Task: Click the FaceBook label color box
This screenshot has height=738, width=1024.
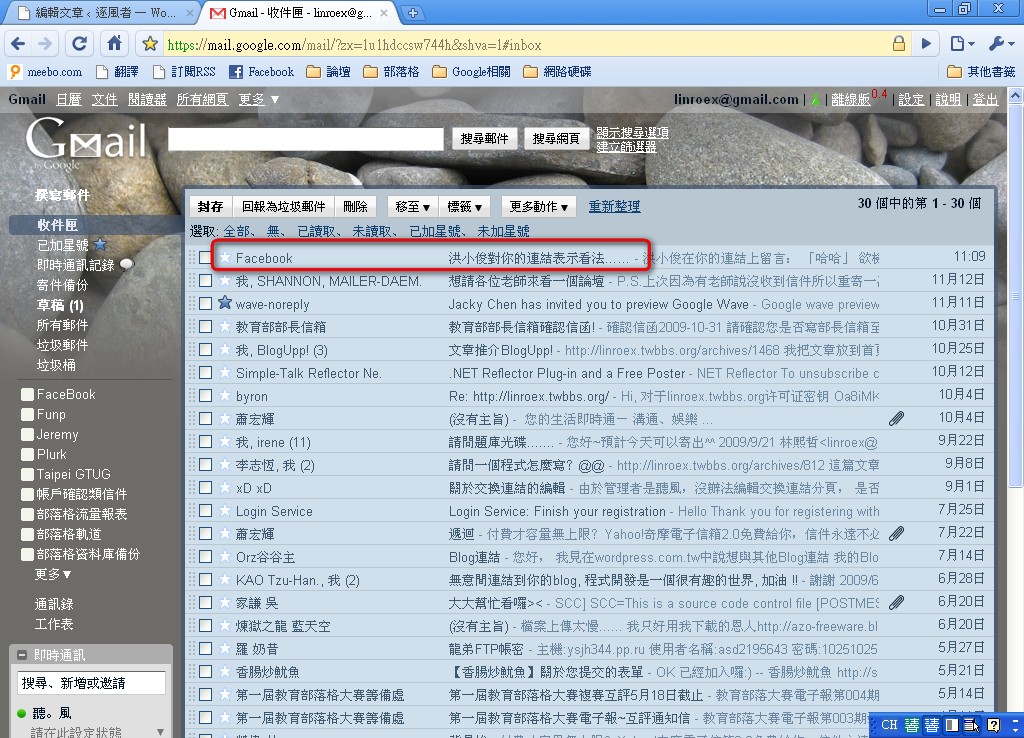Action: 27,394
